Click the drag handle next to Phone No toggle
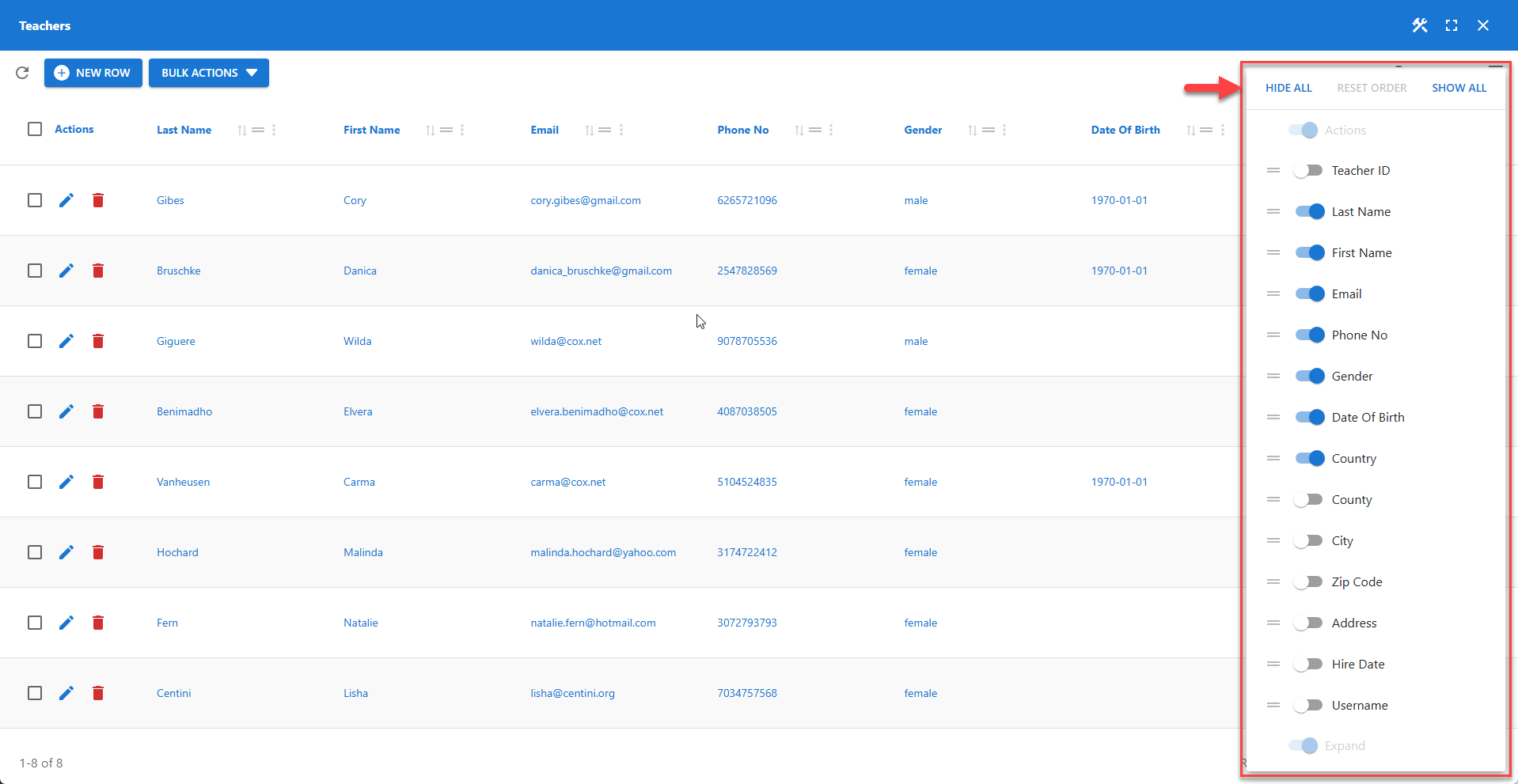Image resolution: width=1518 pixels, height=784 pixels. coord(1273,335)
